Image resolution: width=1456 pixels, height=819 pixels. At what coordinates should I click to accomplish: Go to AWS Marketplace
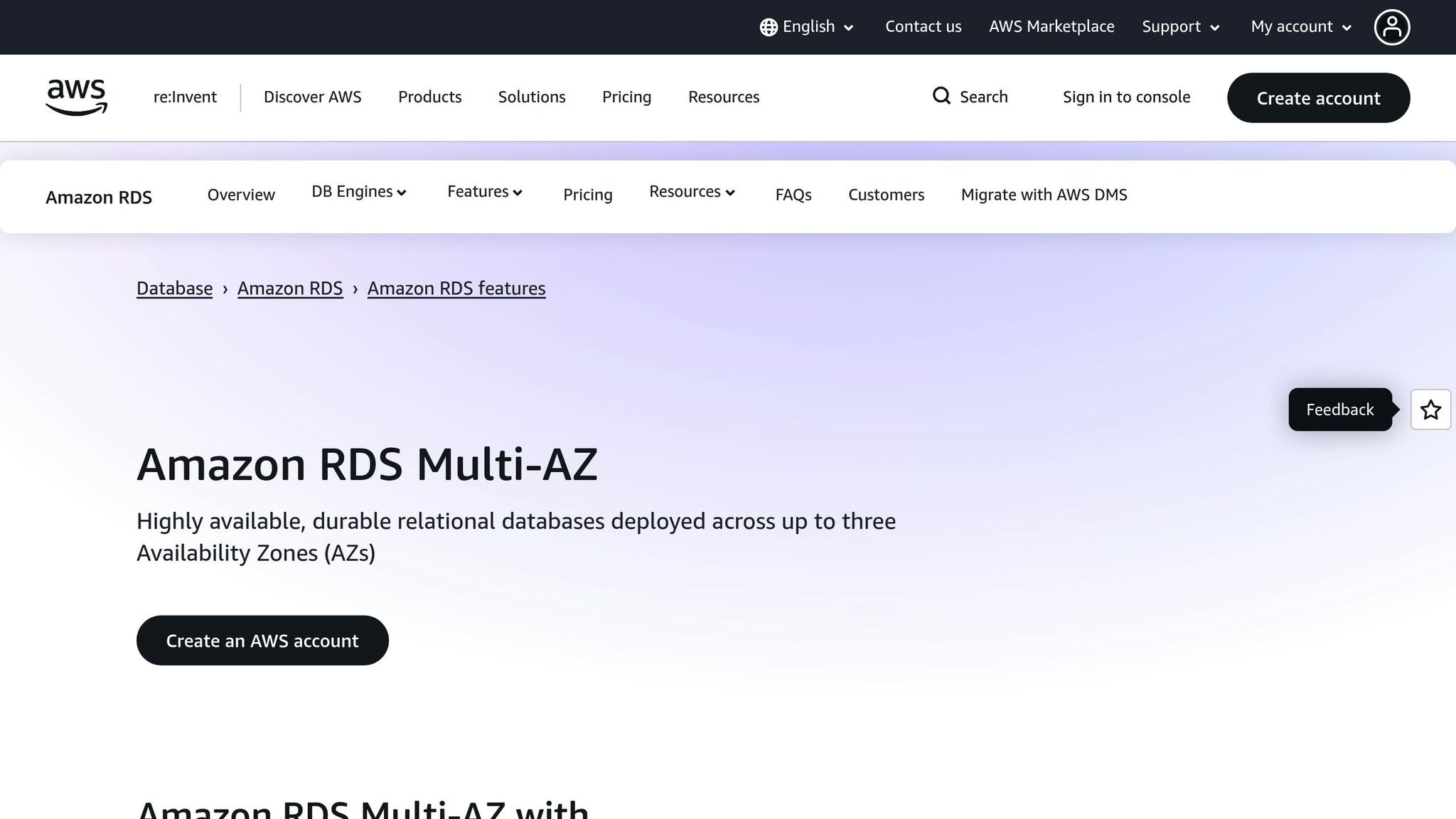point(1051,27)
